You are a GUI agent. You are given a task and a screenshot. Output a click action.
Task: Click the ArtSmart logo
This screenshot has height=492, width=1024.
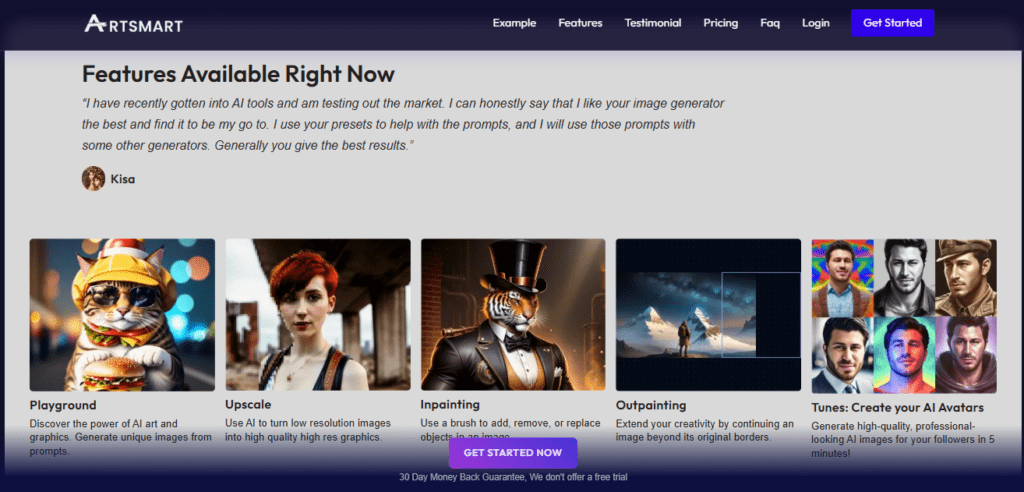pos(134,24)
